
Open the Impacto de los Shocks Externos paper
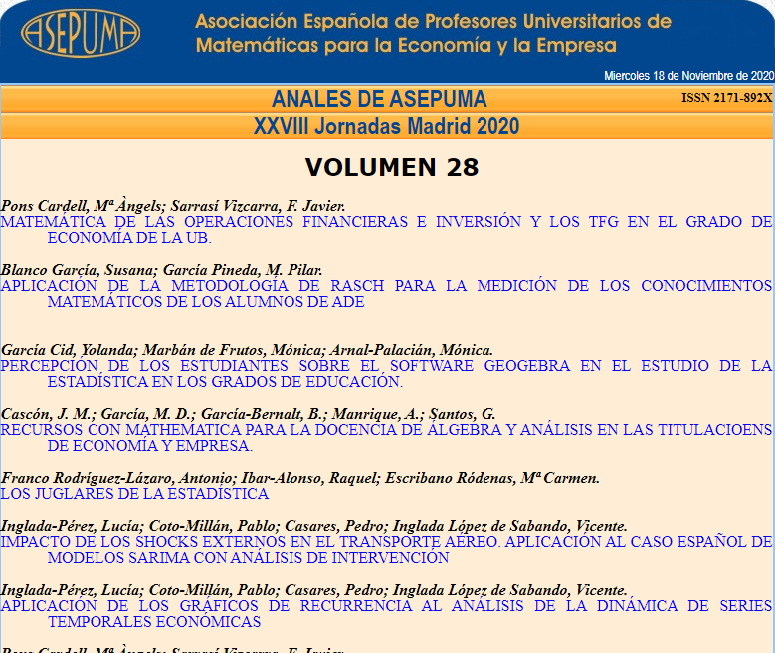point(386,550)
